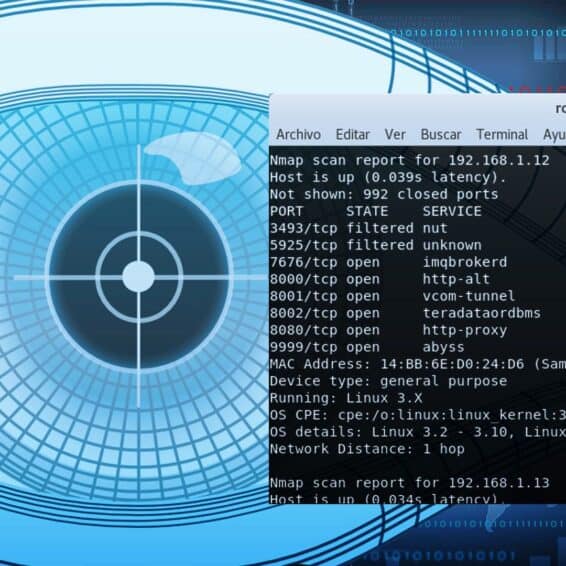This screenshot has height=566, width=566.
Task: Open the partially visible Ayuda menu
Action: tap(554, 135)
